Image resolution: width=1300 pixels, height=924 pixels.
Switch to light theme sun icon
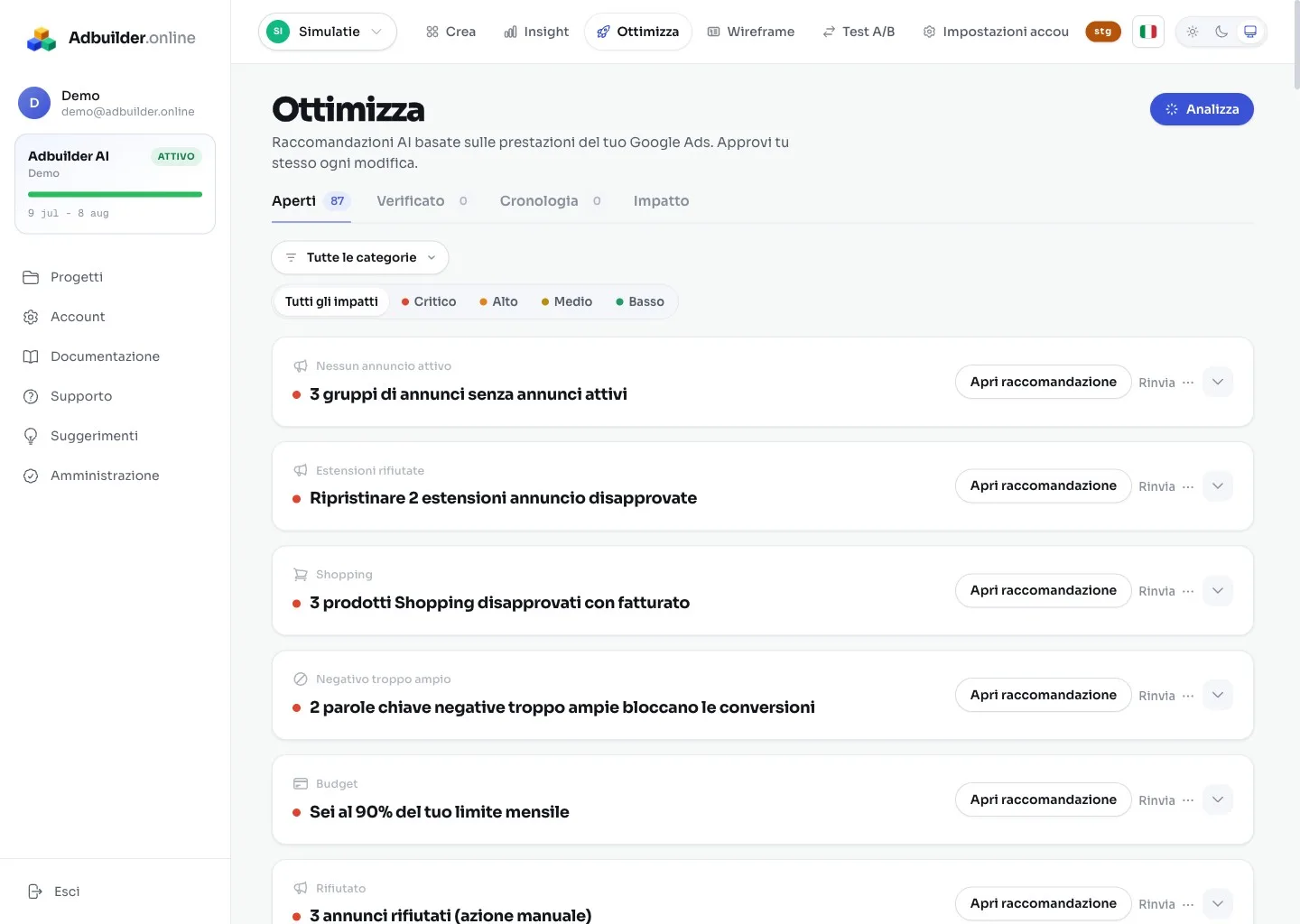[x=1193, y=32]
